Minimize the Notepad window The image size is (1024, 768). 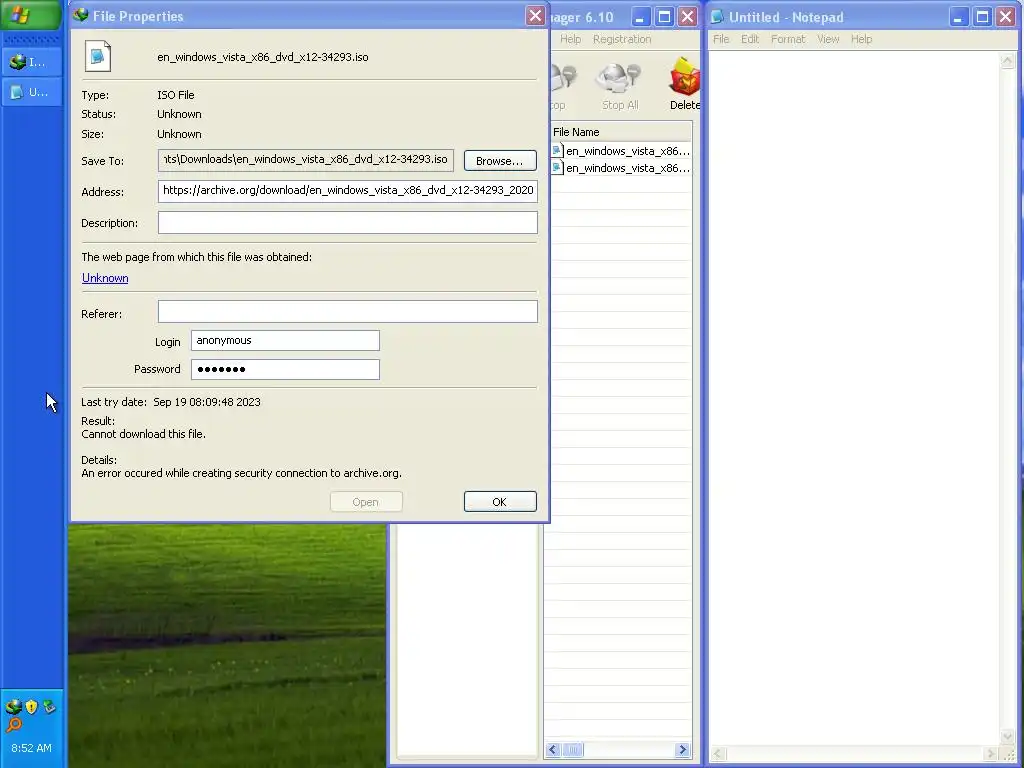point(958,16)
